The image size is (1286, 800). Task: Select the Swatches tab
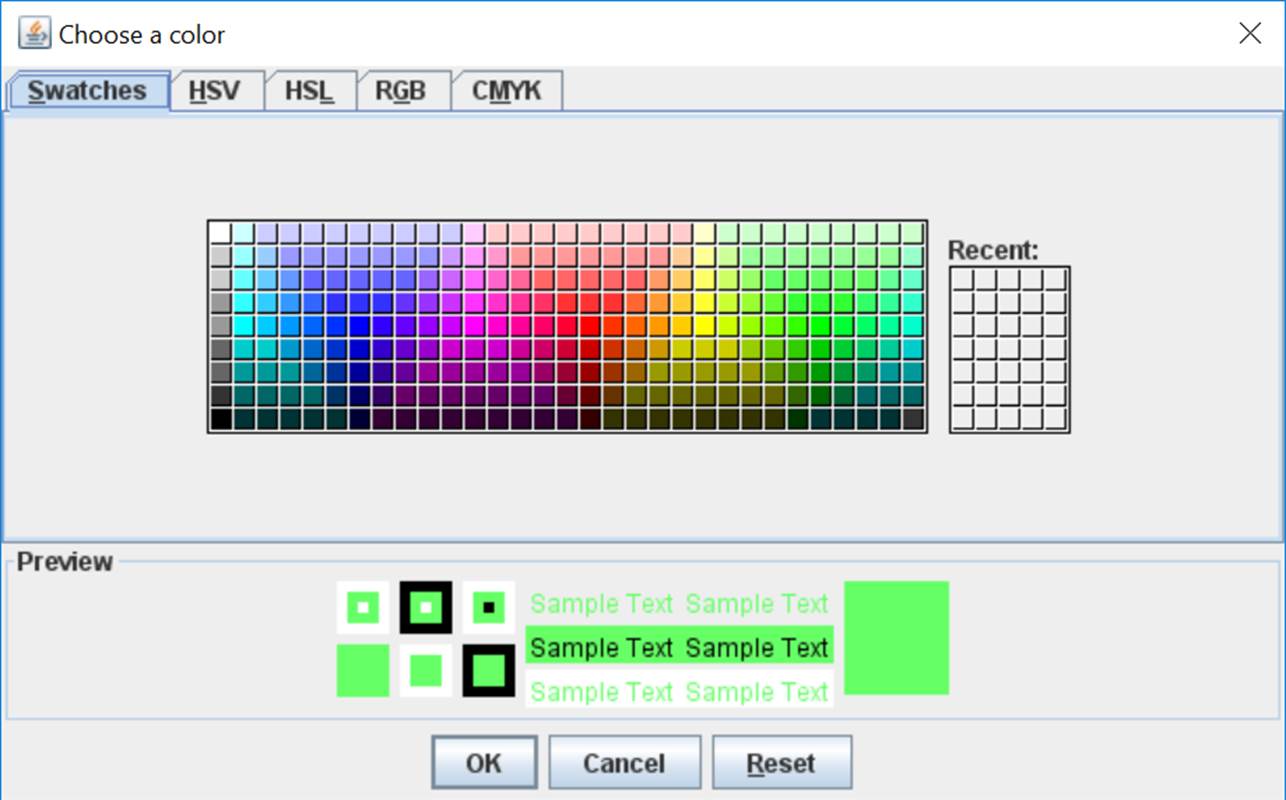coord(86,90)
